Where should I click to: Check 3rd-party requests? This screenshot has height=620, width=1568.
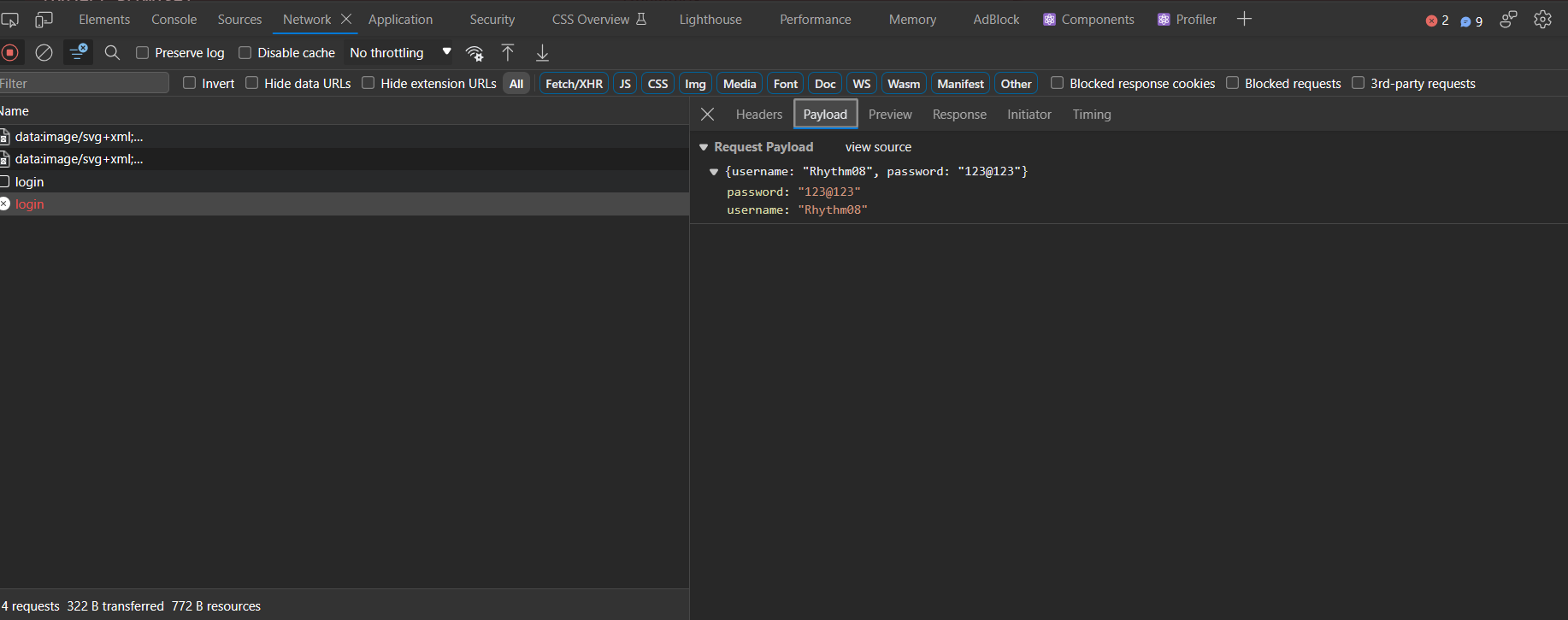pyautogui.click(x=1359, y=83)
